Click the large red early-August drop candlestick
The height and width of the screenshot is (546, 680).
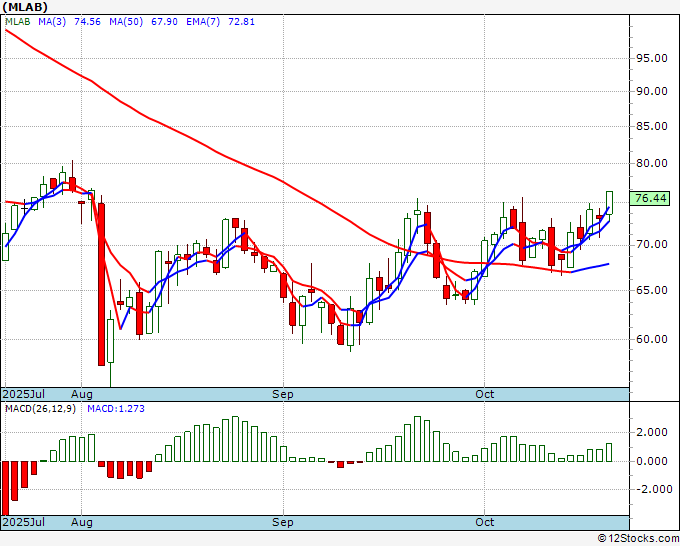click(101, 284)
